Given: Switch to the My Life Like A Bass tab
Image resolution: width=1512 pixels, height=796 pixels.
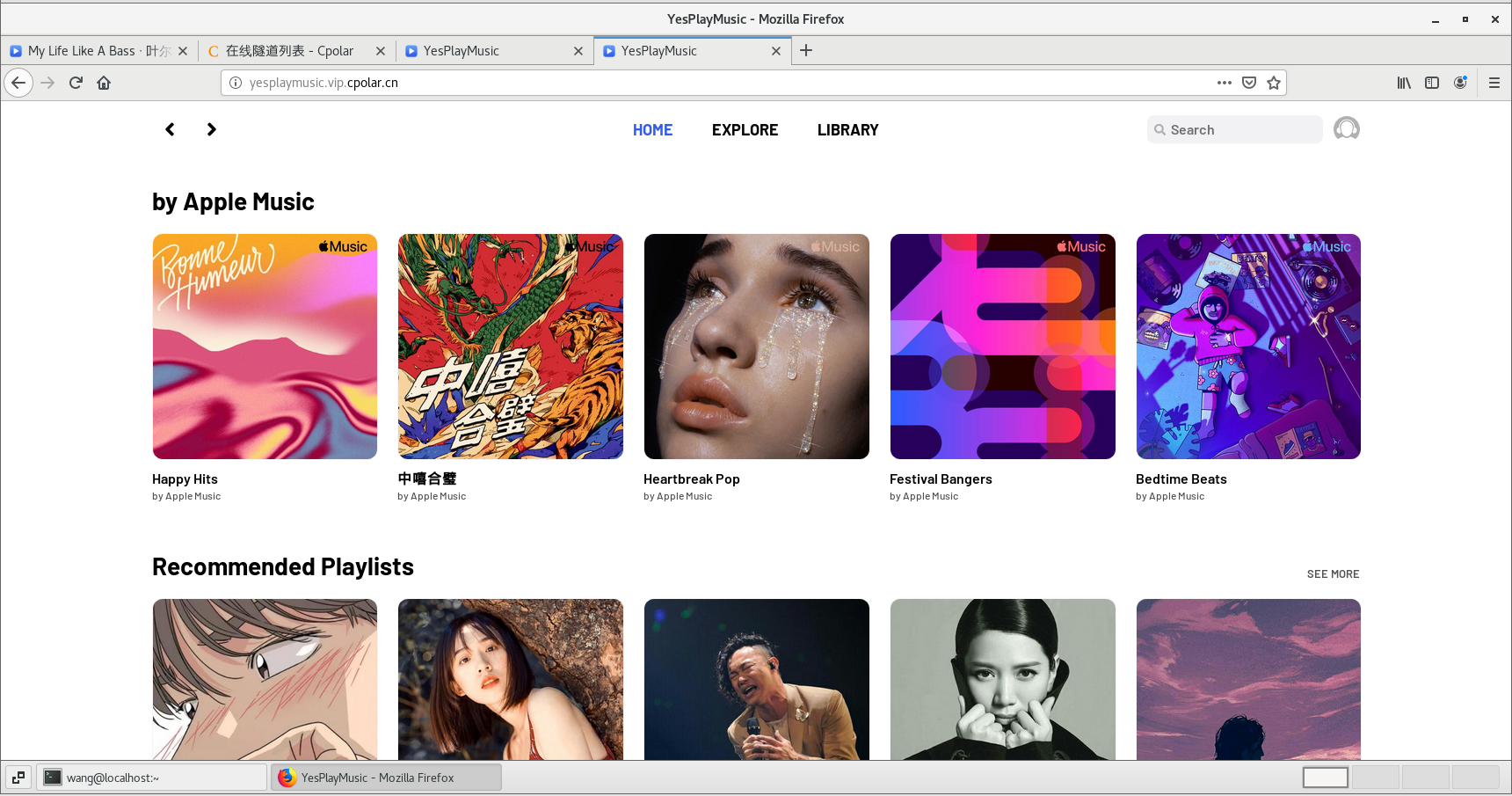Looking at the screenshot, I should (x=99, y=51).
